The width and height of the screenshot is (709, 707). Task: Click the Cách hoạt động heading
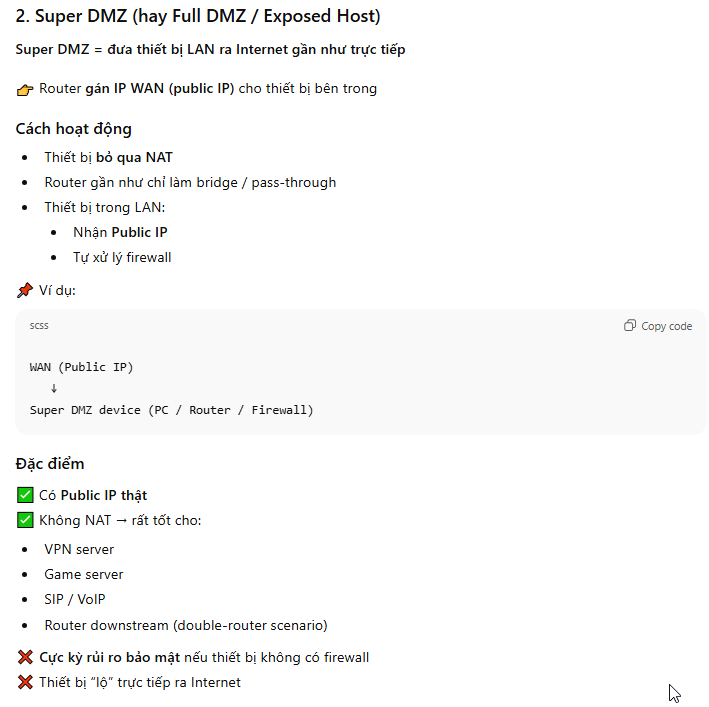click(x=73, y=129)
